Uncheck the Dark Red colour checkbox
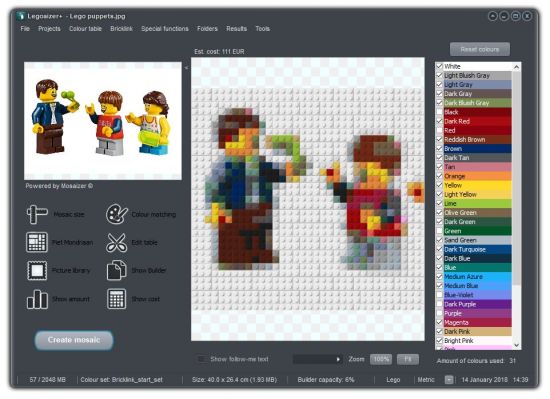Viewport: 550px width, 399px height. [440, 121]
